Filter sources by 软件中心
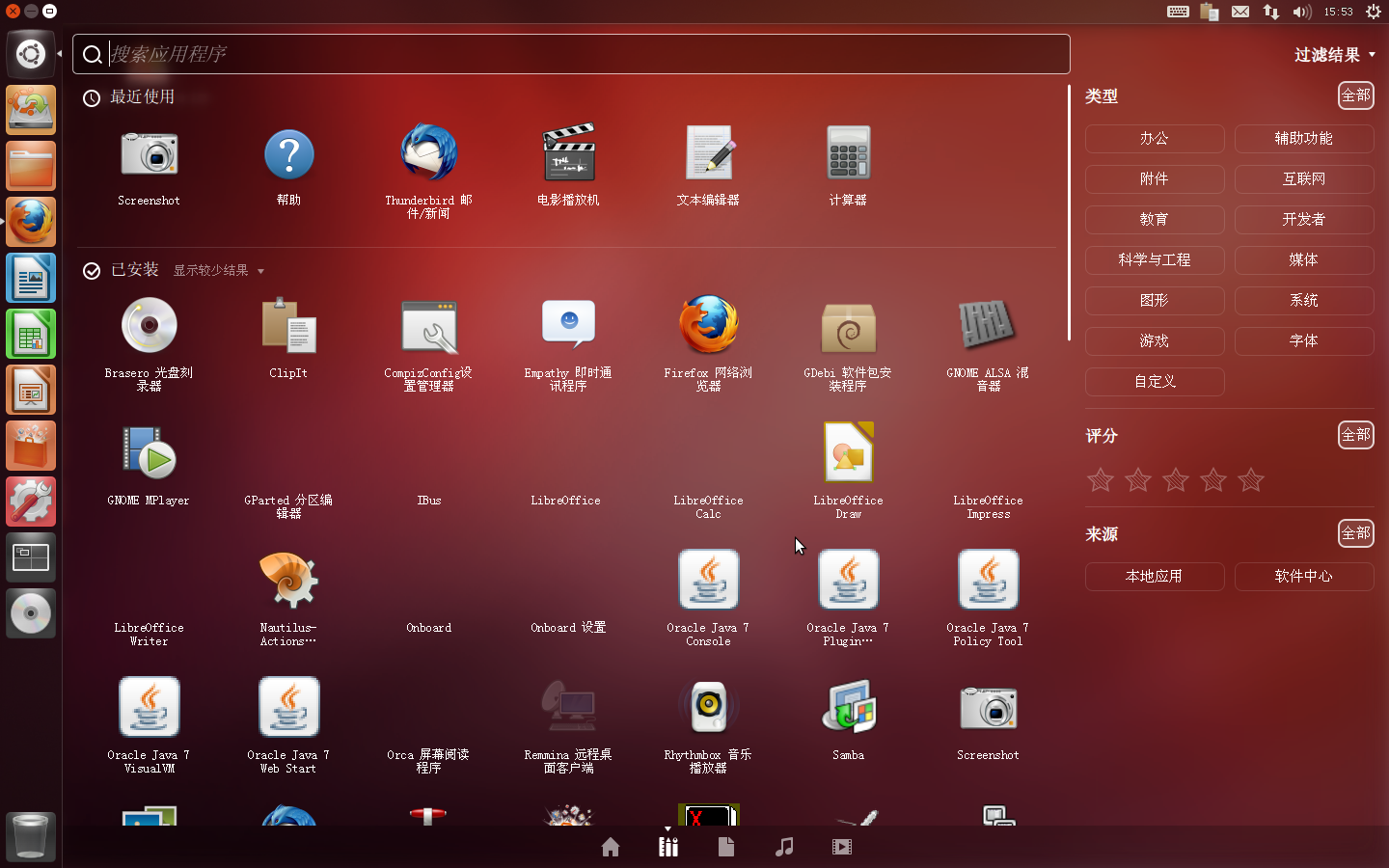This screenshot has width=1389, height=868. click(x=1304, y=577)
